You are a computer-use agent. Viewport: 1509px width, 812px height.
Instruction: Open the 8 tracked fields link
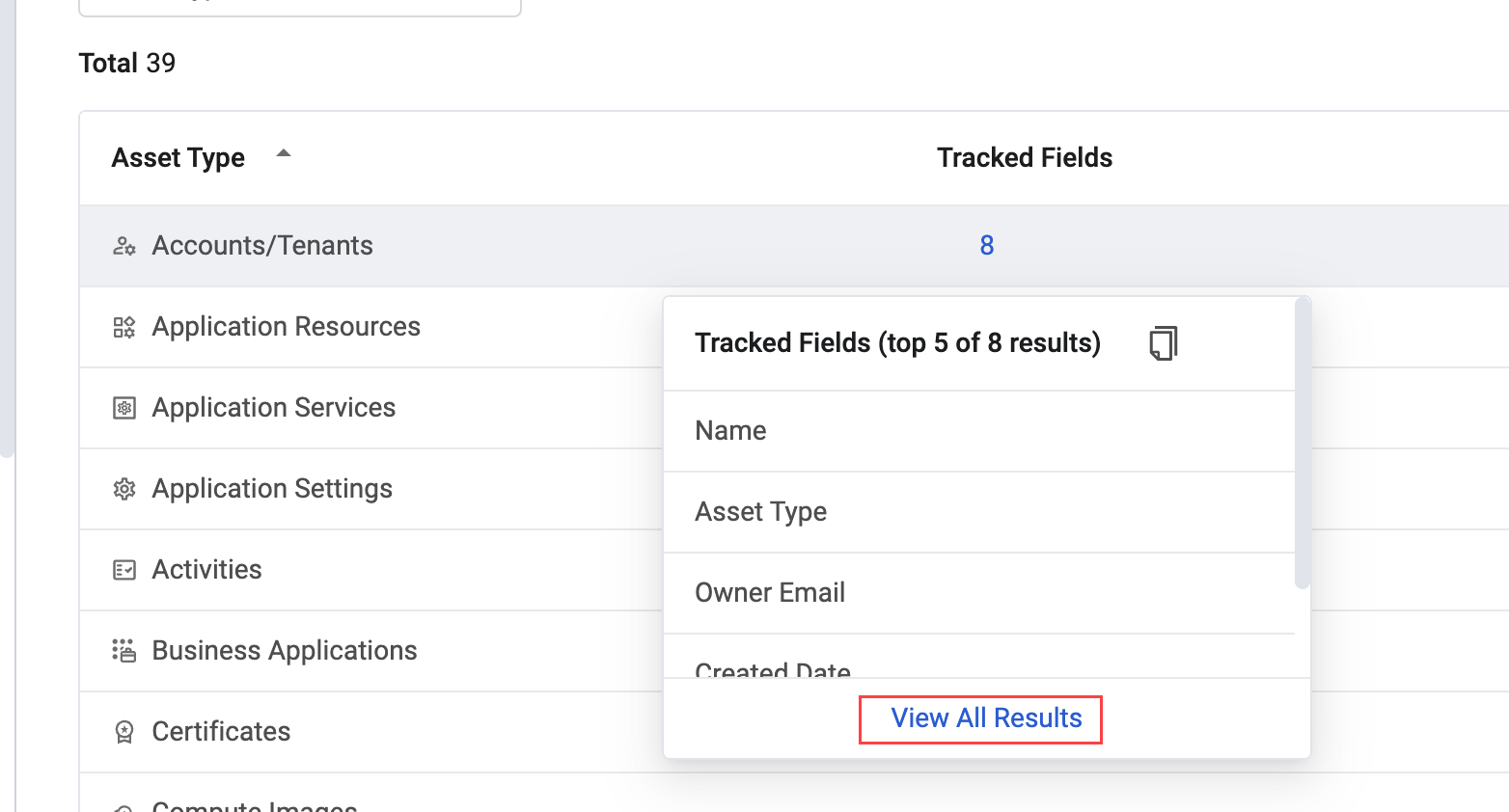986,245
